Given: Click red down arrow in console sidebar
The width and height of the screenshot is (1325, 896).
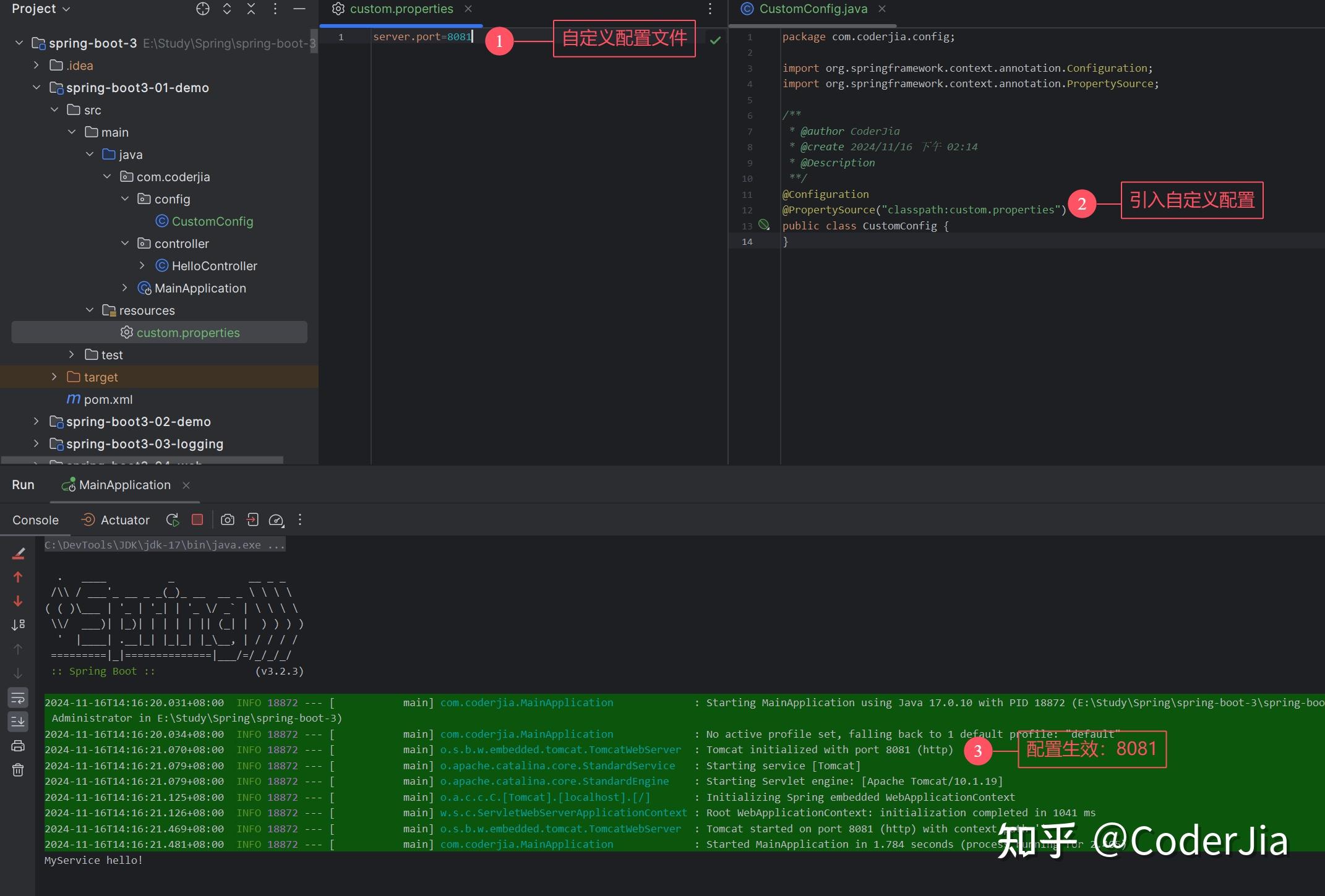Looking at the screenshot, I should (x=18, y=601).
